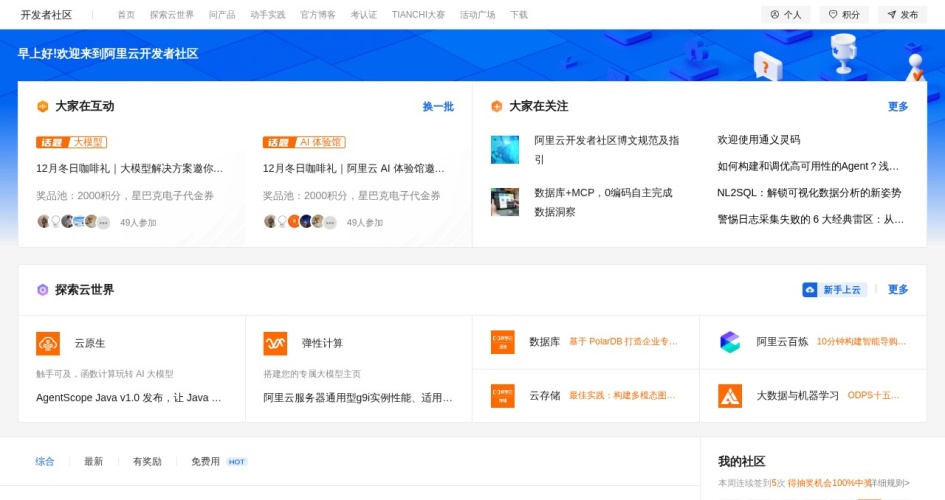Open TIANCHI大赛 in top navigation
Viewport: 945px width, 500px height.
click(x=418, y=15)
